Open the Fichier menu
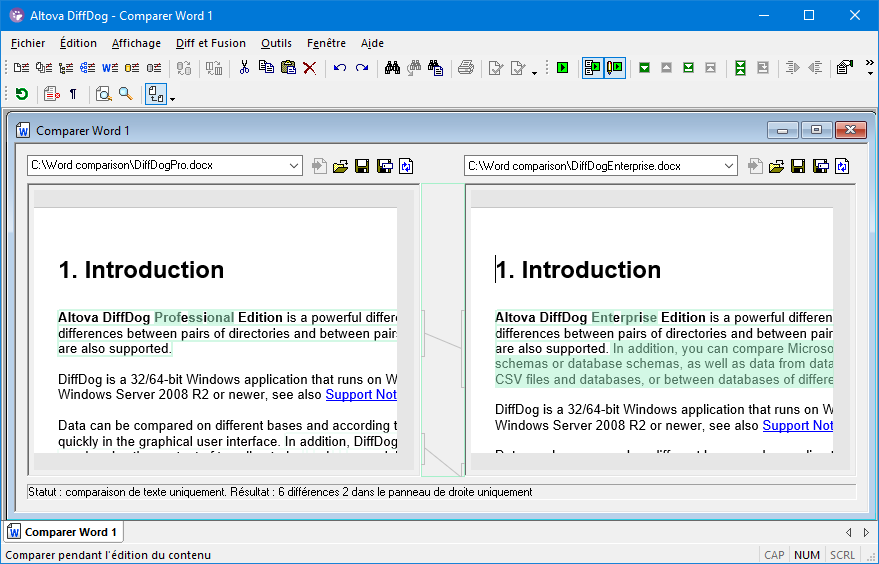Image resolution: width=879 pixels, height=564 pixels. [28, 43]
